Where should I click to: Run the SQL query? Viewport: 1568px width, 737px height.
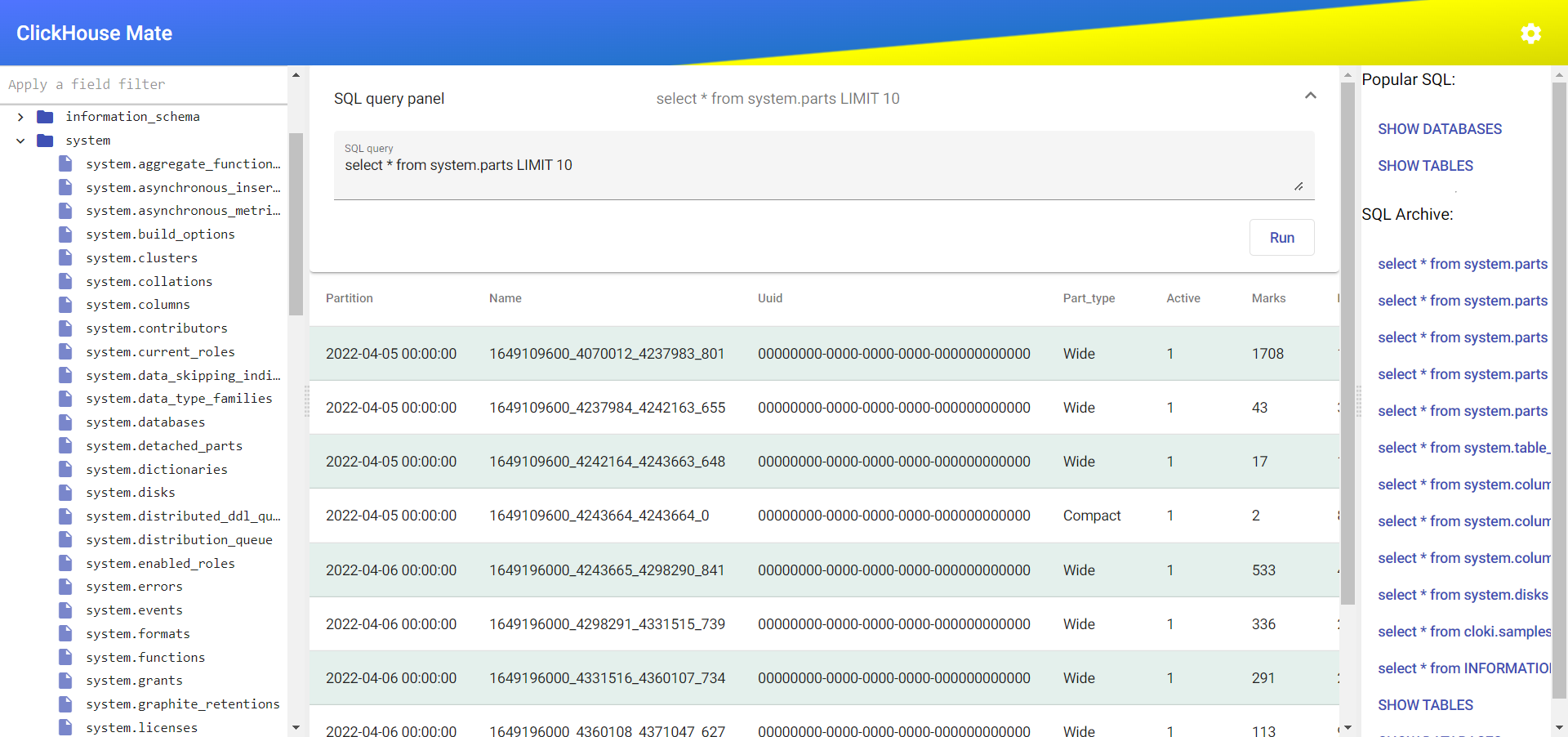coord(1281,238)
